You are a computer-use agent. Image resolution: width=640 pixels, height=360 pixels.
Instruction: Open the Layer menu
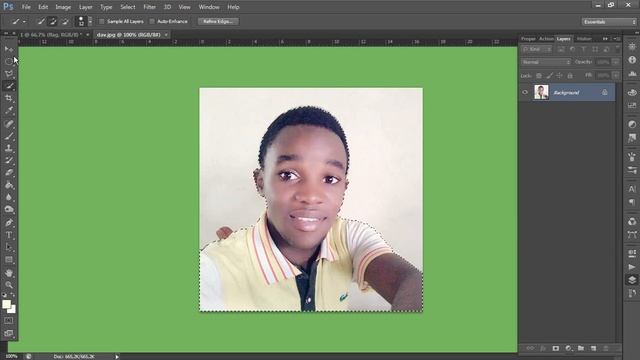(x=85, y=7)
